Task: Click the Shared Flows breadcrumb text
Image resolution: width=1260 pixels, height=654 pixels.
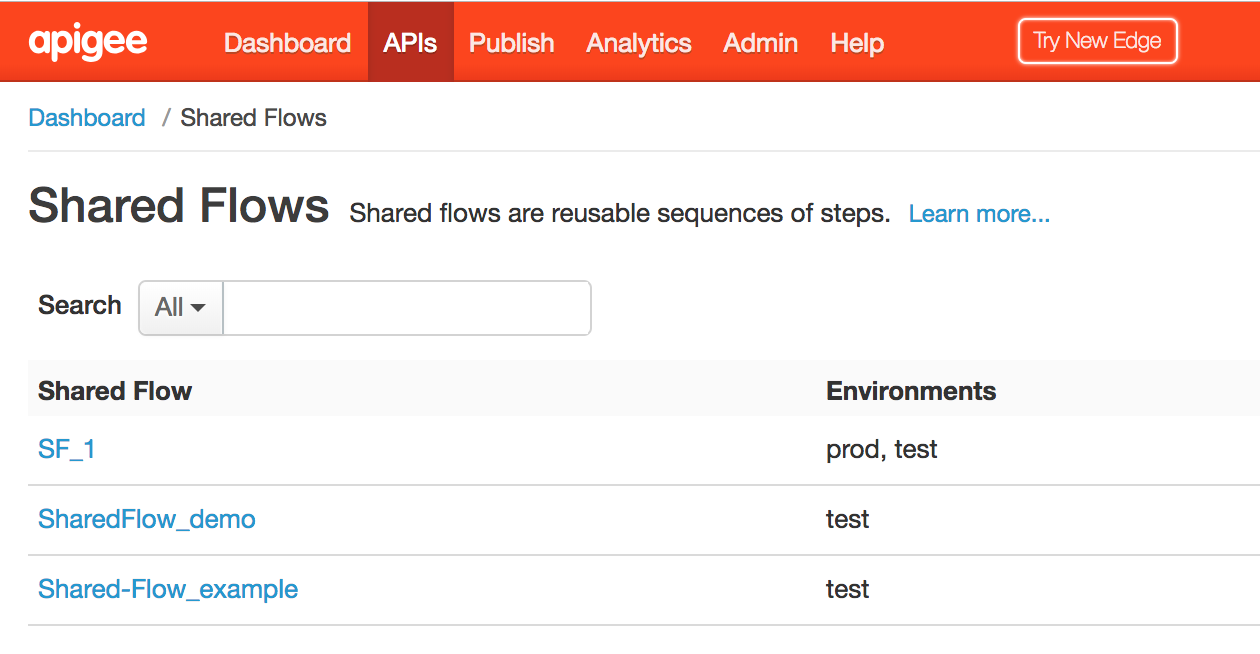Action: [x=253, y=118]
